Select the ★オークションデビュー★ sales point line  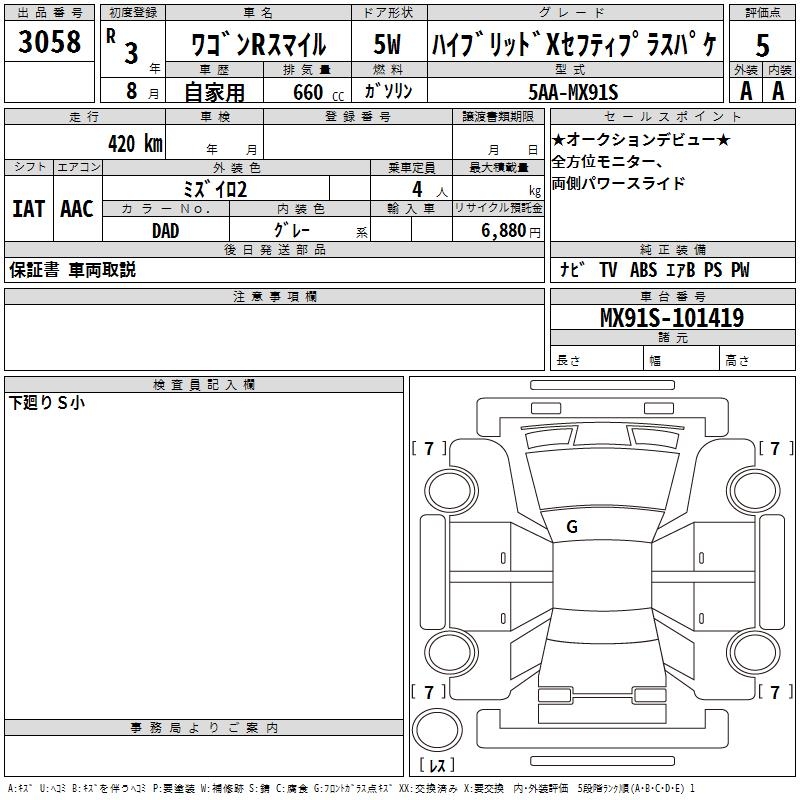(641, 139)
